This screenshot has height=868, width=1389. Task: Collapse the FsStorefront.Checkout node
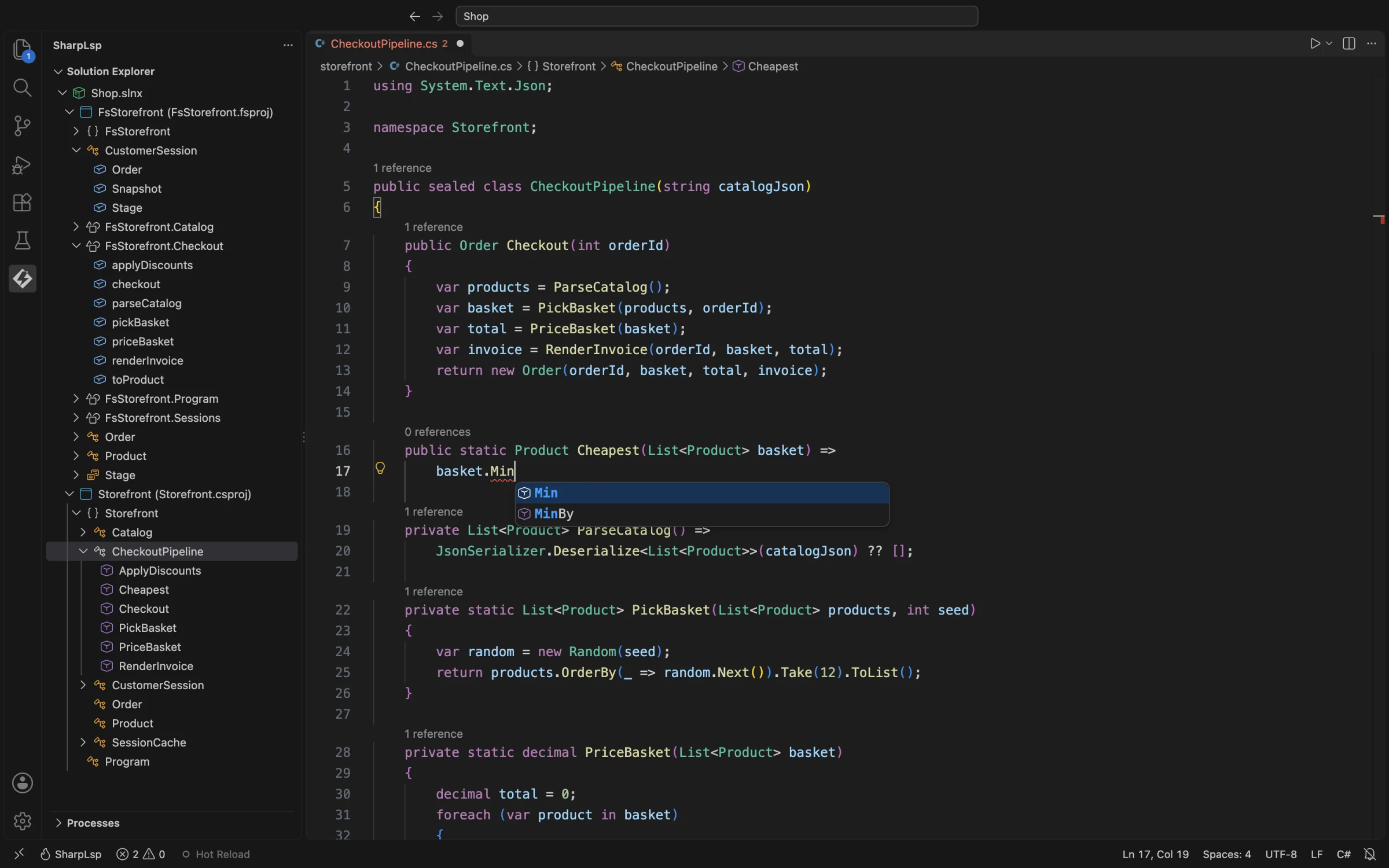[76, 246]
